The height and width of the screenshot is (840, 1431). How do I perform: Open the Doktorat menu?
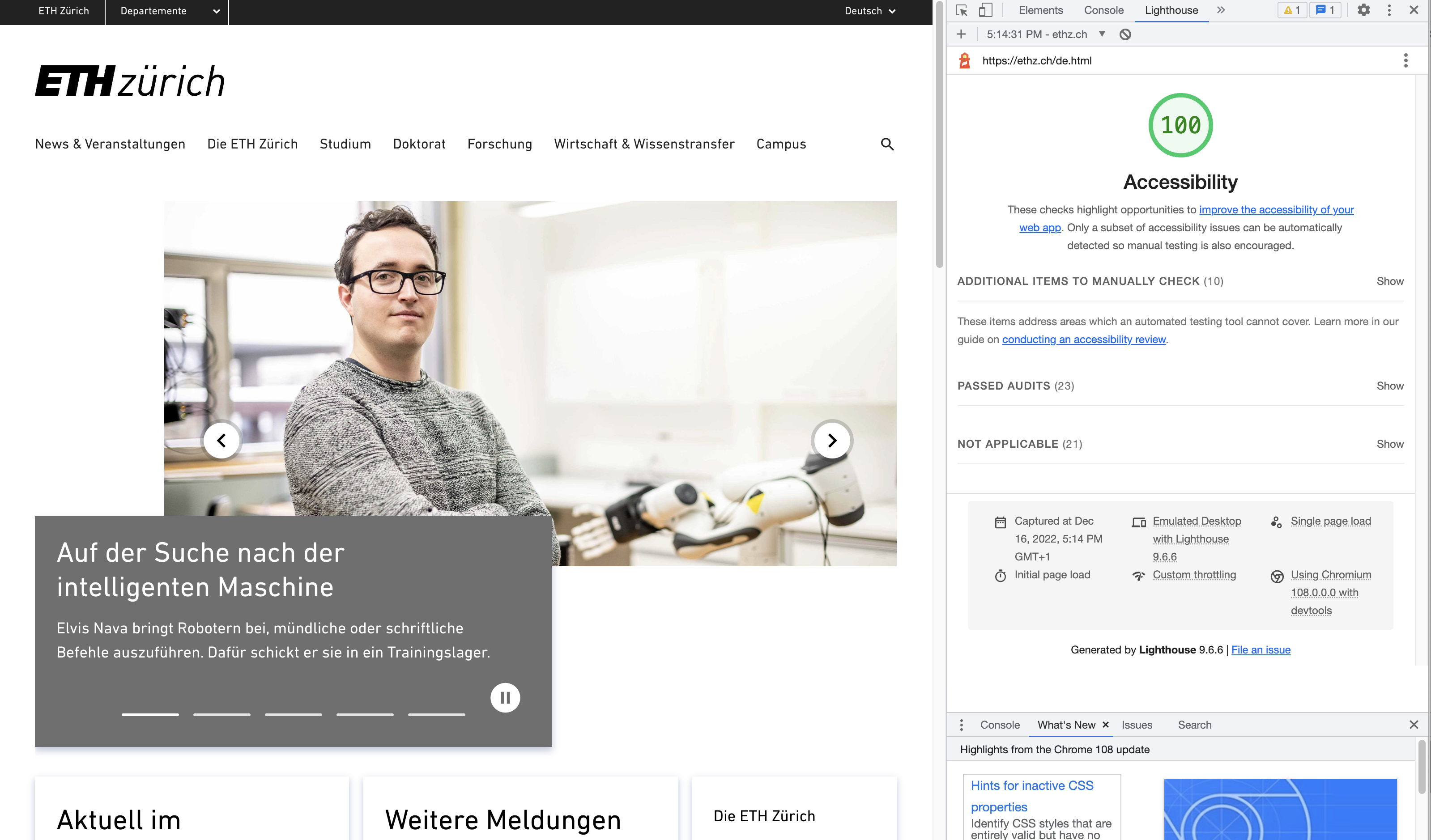point(419,144)
